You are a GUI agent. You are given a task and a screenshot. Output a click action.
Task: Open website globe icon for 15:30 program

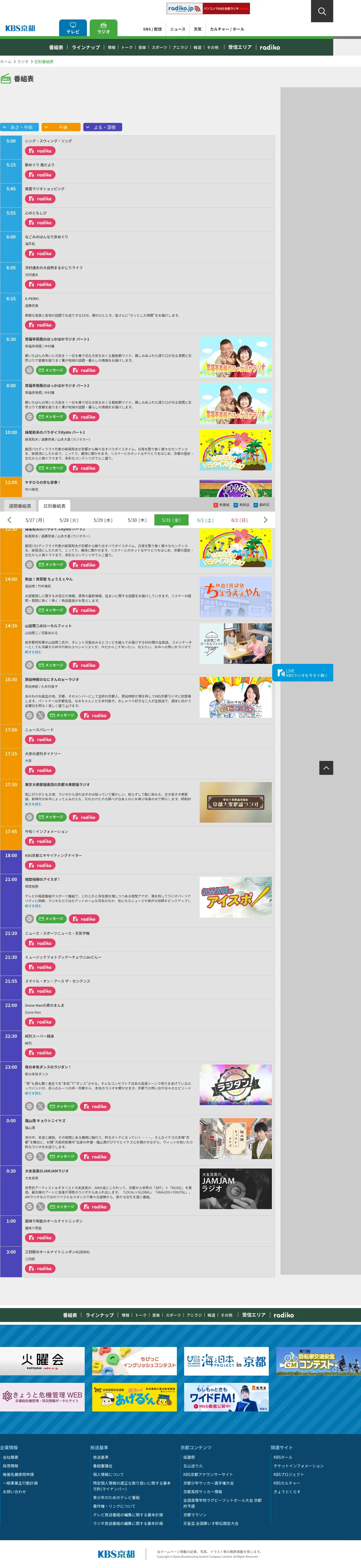(x=29, y=715)
